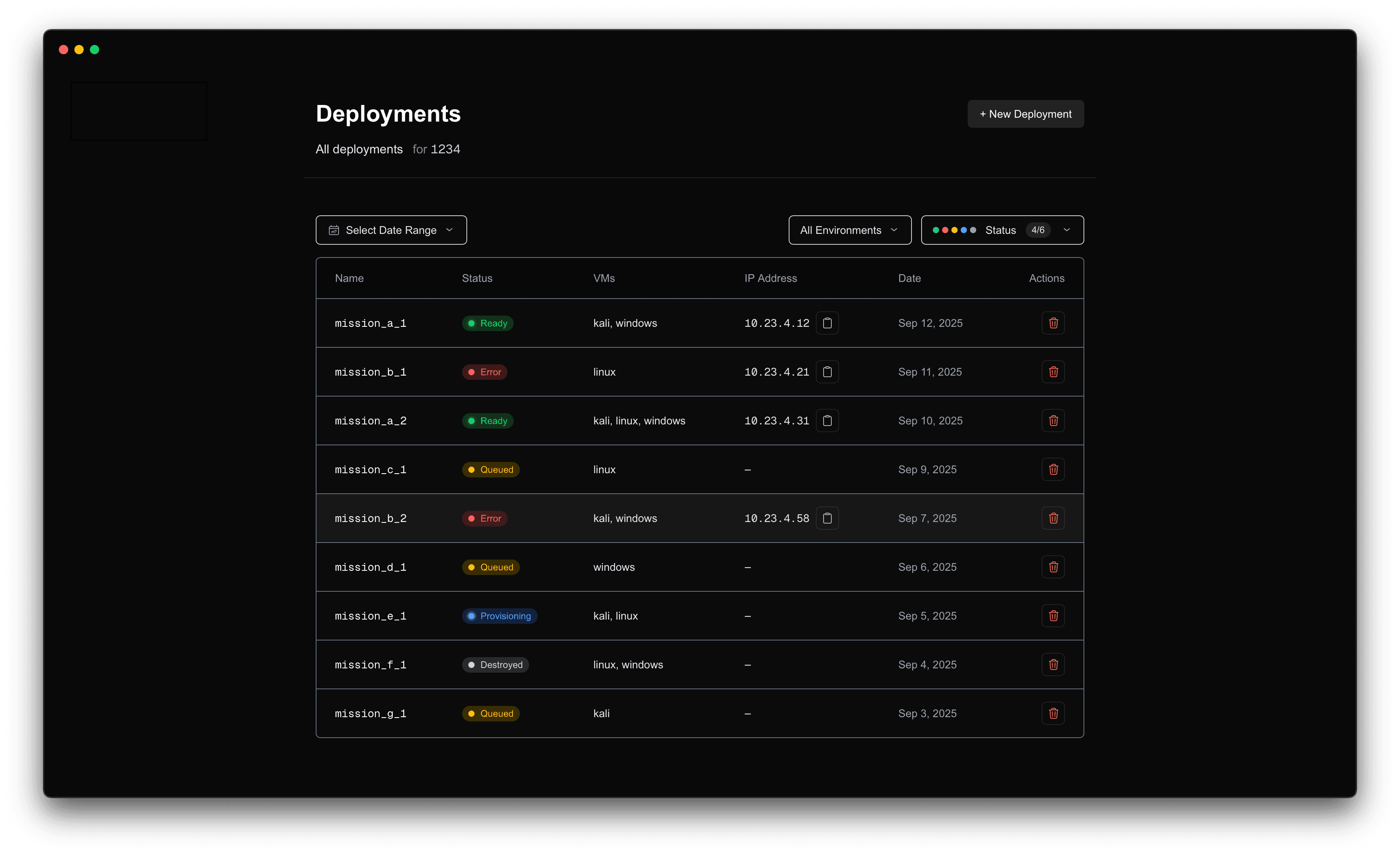This screenshot has width=1400, height=855.
Task: Delete the mission_f_1 deployment
Action: (1053, 665)
